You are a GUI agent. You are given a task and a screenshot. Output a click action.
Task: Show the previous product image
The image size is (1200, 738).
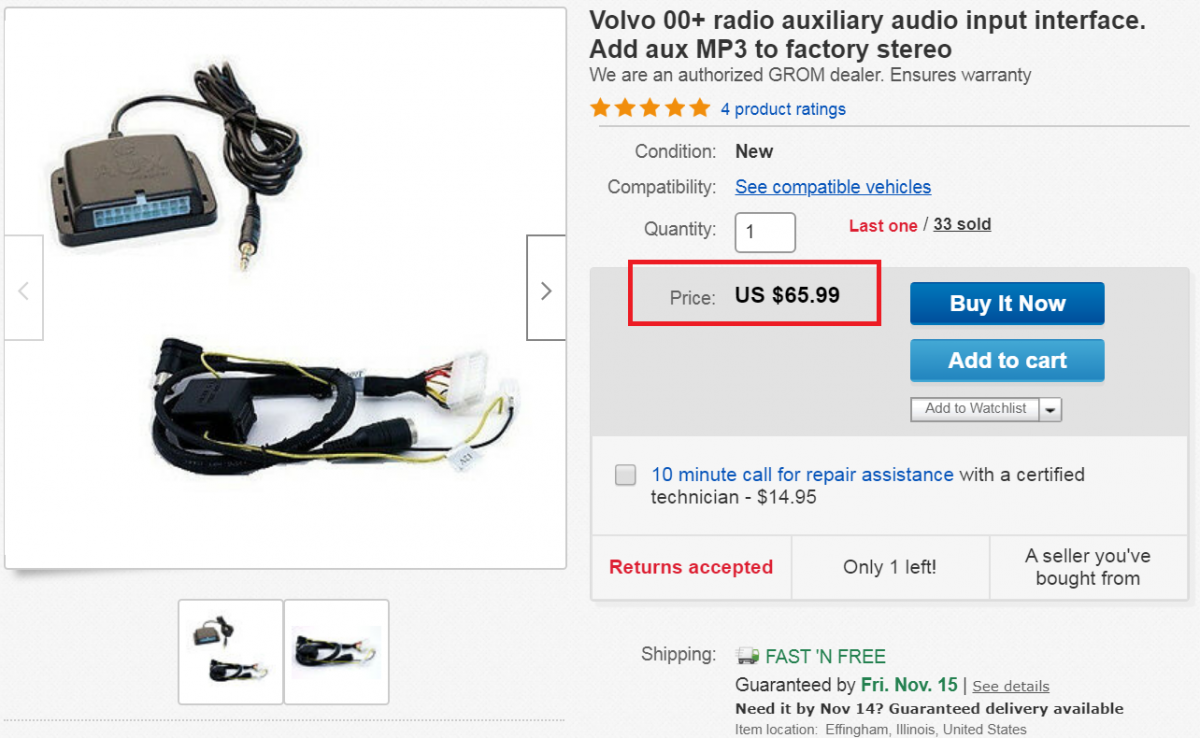tap(24, 291)
